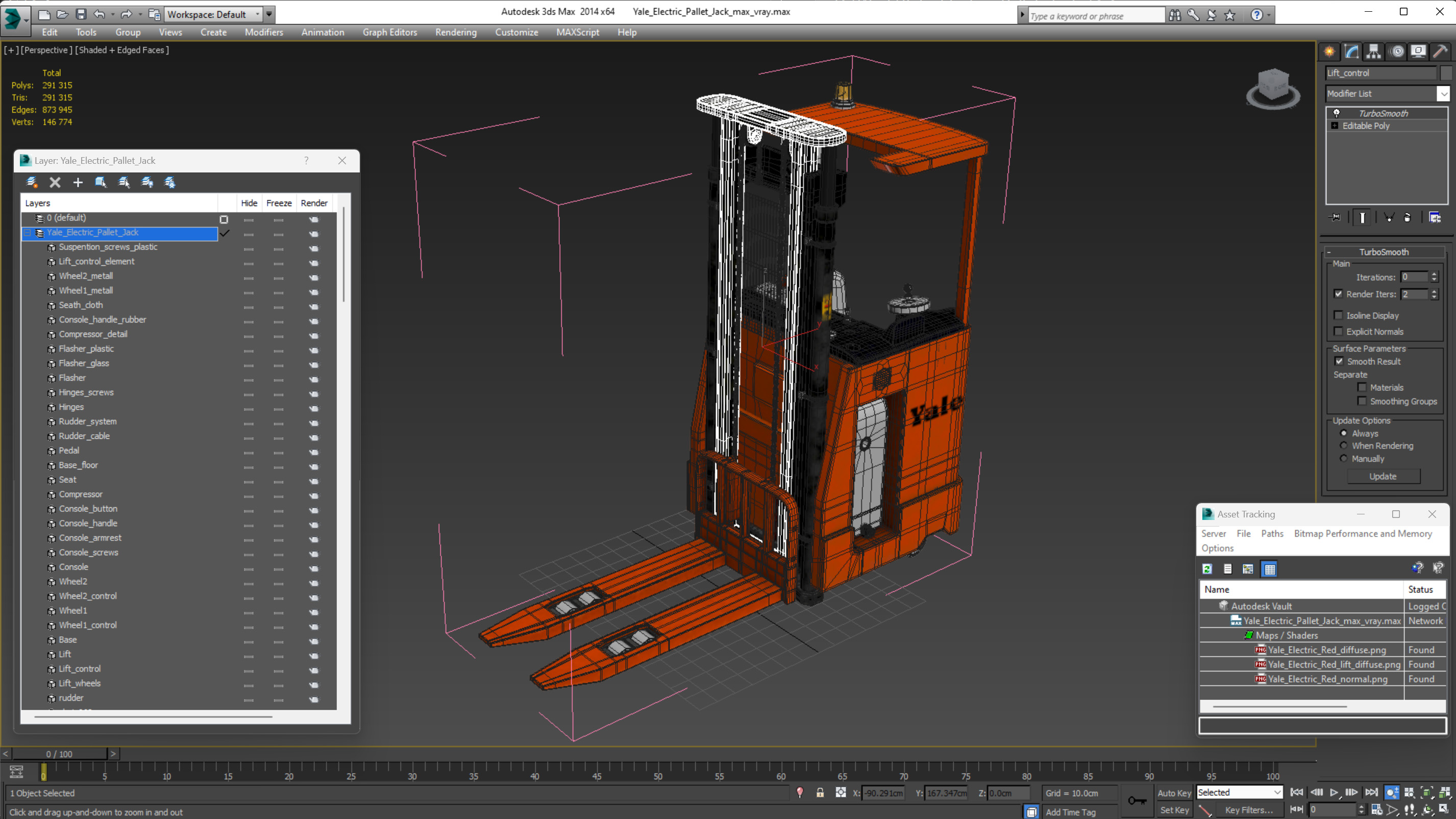Open the Hierarchy command panel tab
Image resolution: width=1456 pixels, height=819 pixels.
(1373, 52)
